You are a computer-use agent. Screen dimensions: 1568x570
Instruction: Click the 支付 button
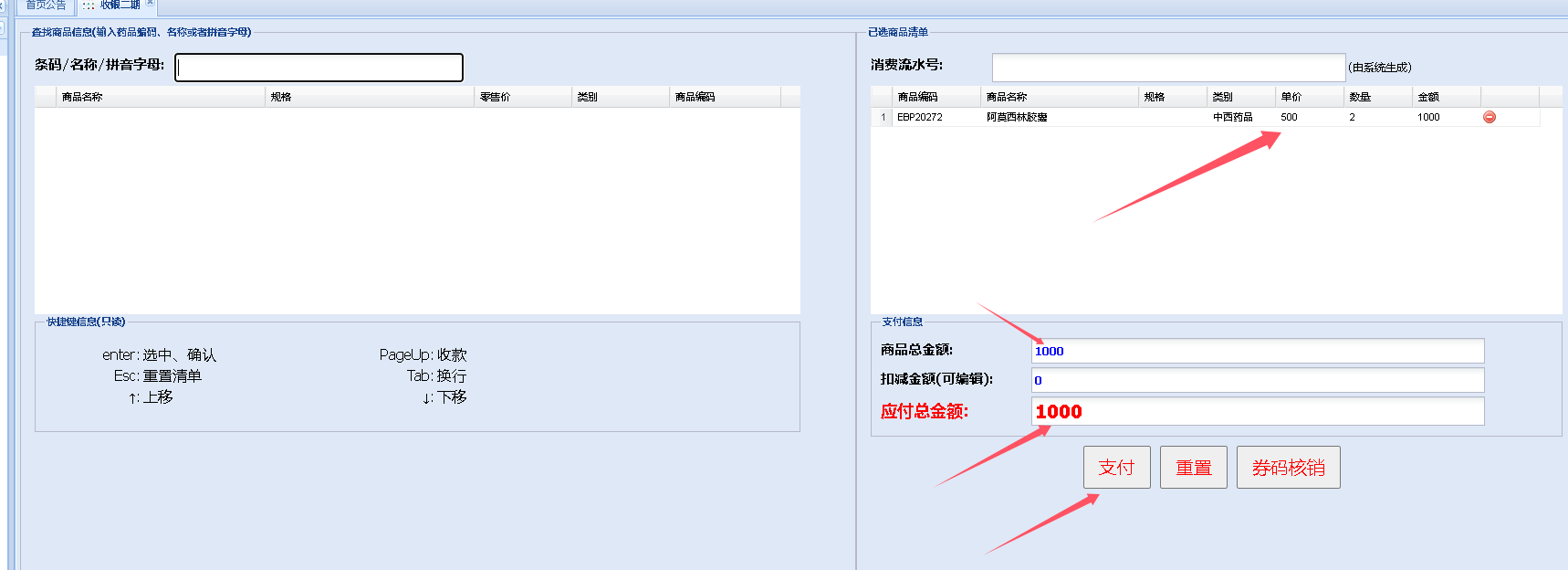(x=1116, y=468)
